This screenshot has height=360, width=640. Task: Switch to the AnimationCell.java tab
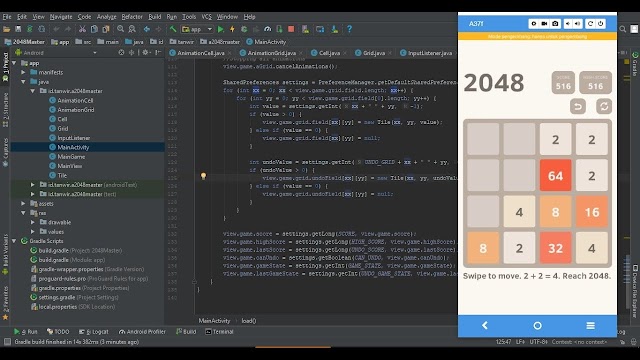pos(200,53)
